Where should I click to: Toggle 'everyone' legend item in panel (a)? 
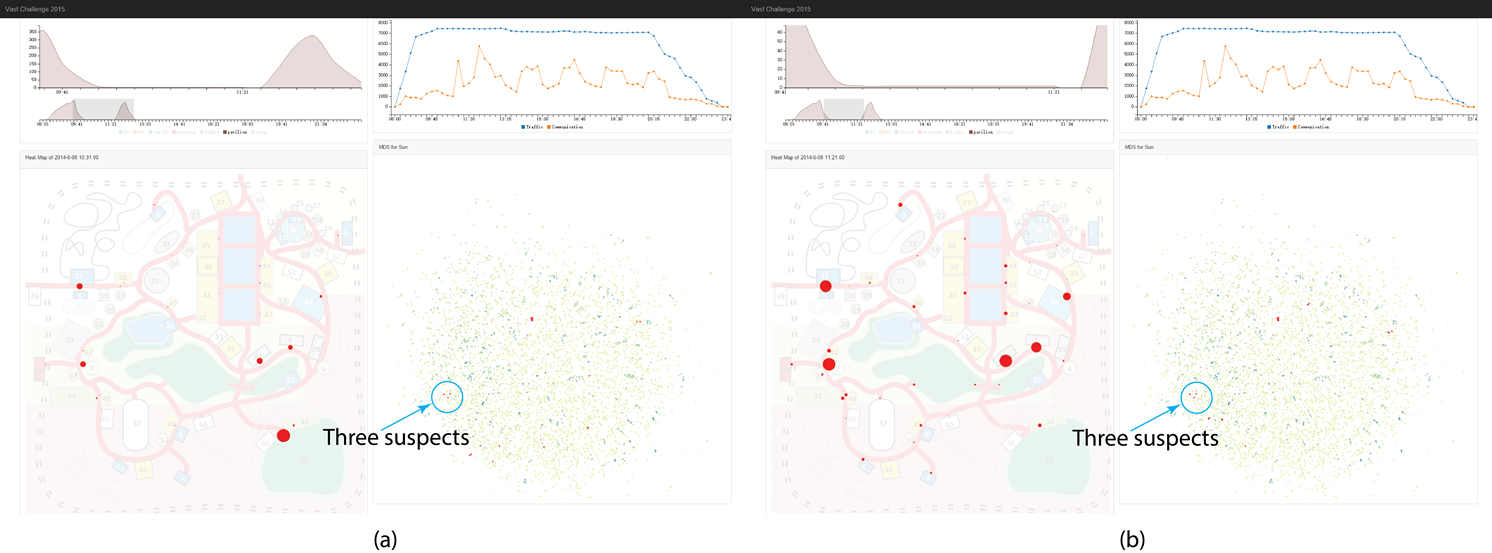184,132
